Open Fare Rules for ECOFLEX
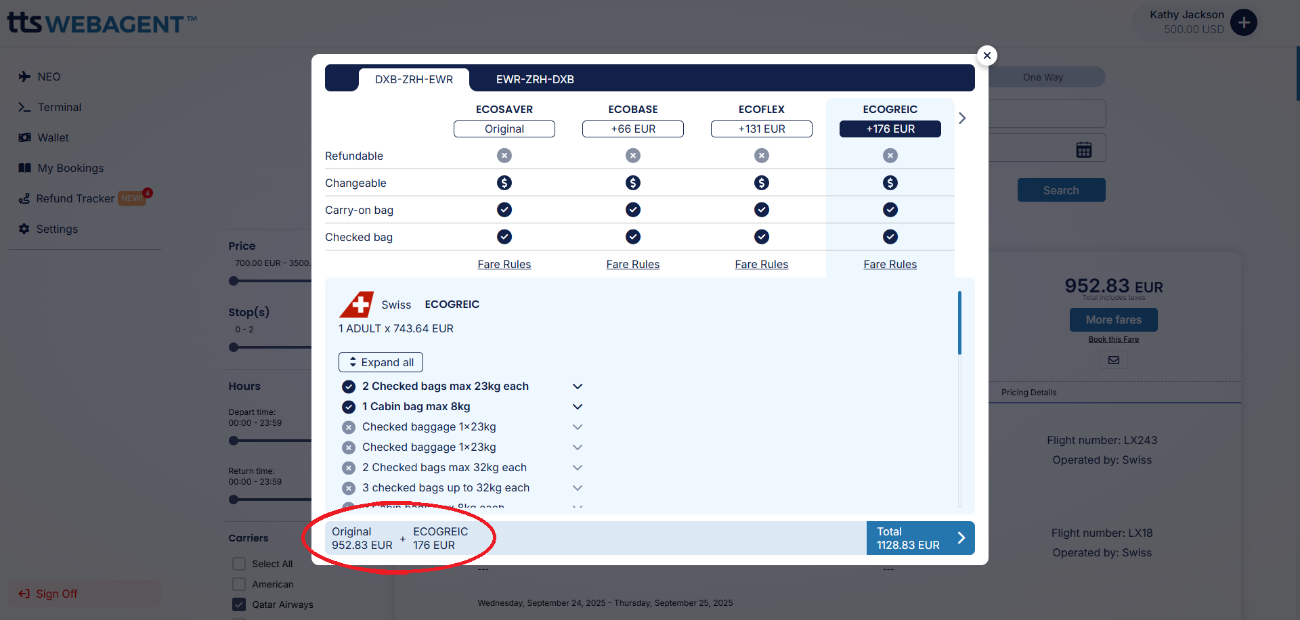This screenshot has width=1300, height=620. pyautogui.click(x=761, y=264)
